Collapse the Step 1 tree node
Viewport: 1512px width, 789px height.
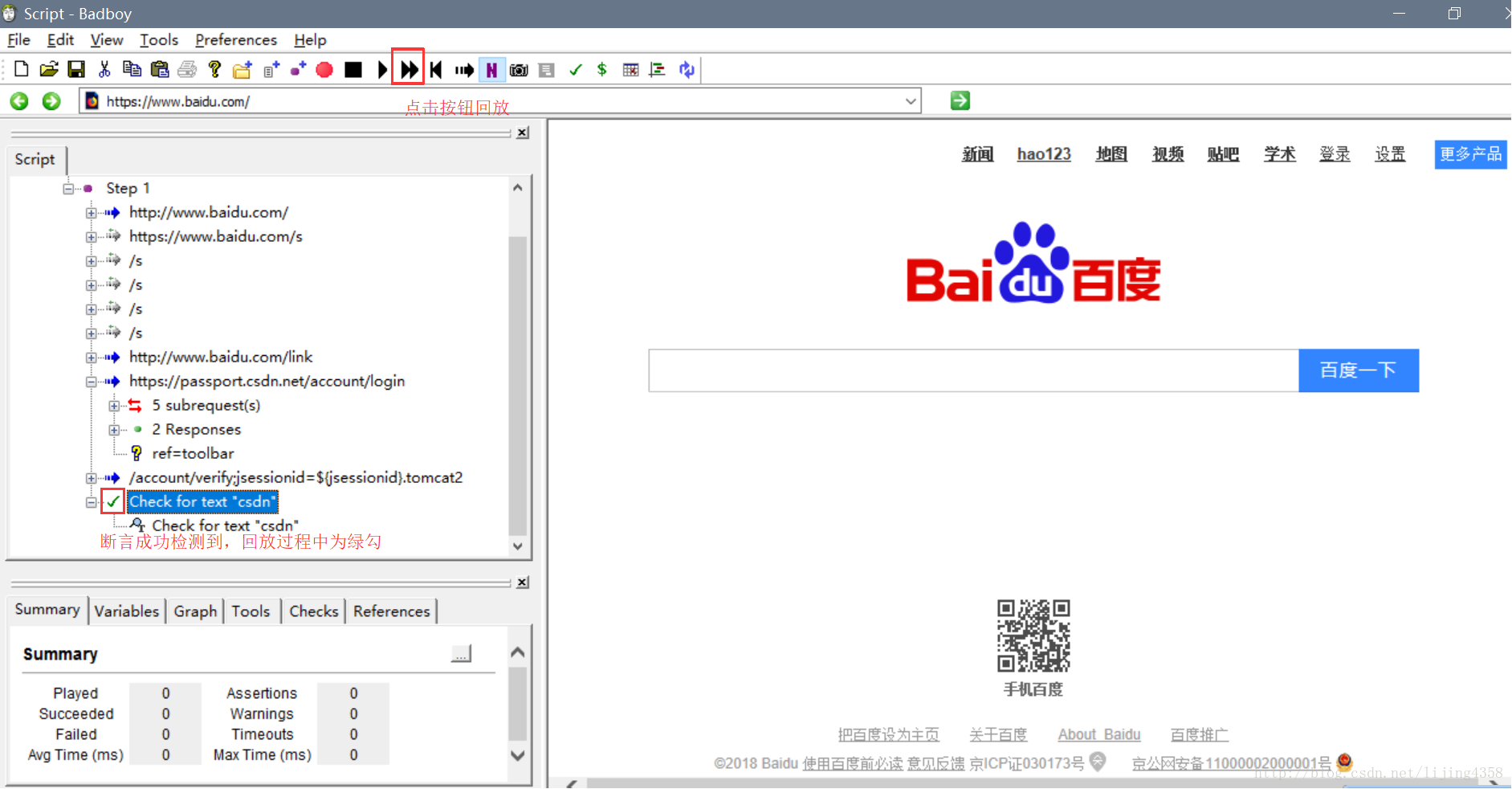[x=68, y=189]
